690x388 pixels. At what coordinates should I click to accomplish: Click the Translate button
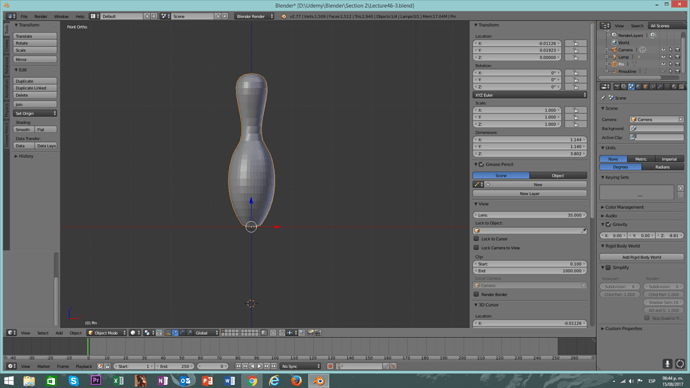coord(35,36)
